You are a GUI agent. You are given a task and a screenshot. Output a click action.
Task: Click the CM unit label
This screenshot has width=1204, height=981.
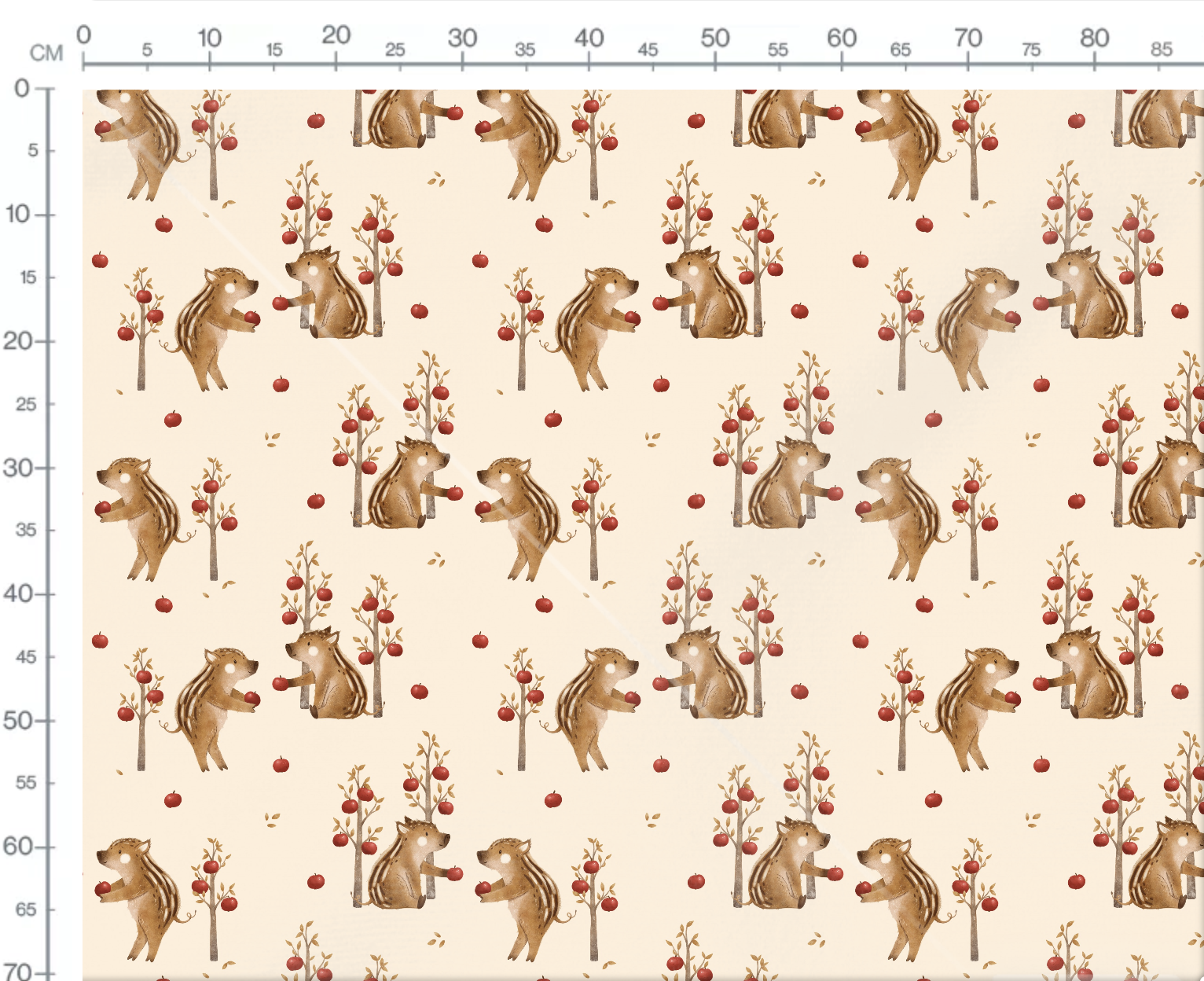click(x=46, y=53)
